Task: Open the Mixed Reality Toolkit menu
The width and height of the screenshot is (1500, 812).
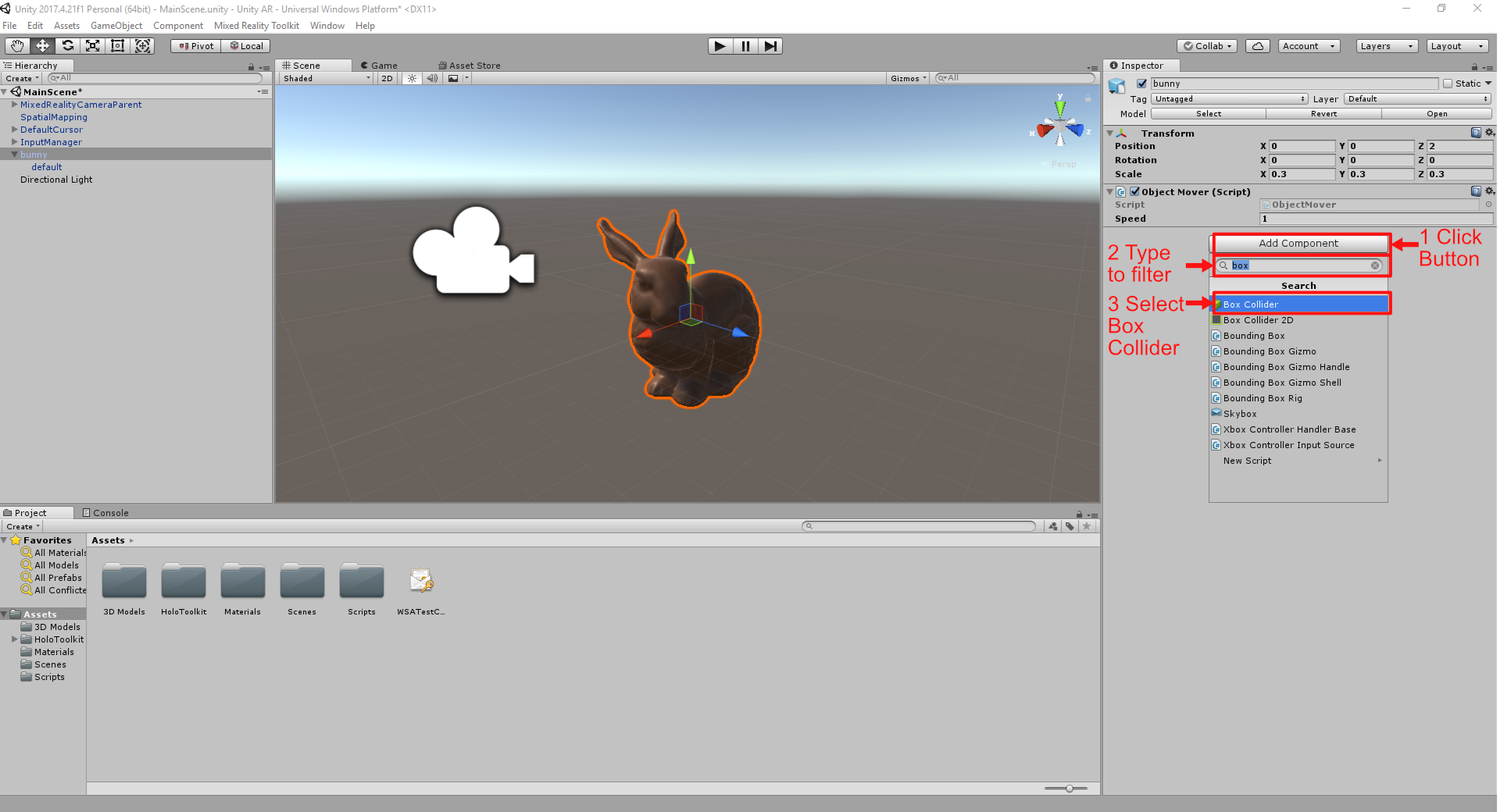Action: (x=256, y=26)
